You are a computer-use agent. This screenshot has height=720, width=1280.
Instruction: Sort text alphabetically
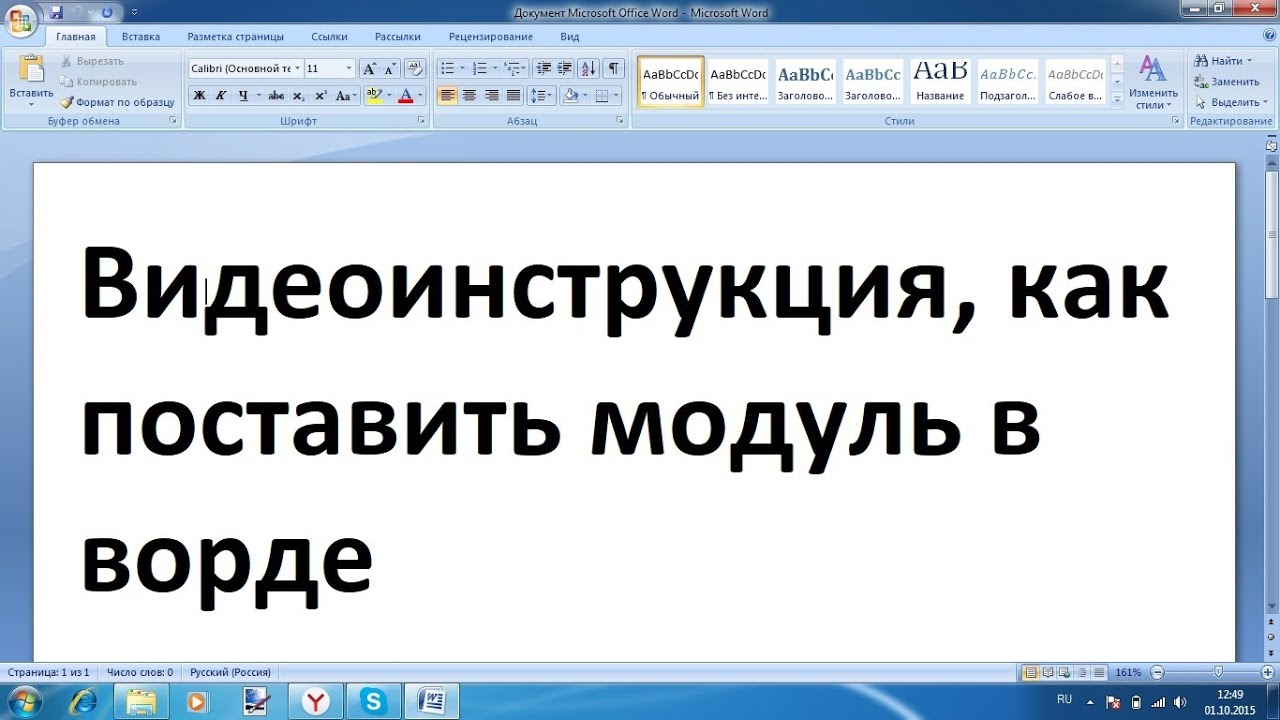(x=588, y=68)
